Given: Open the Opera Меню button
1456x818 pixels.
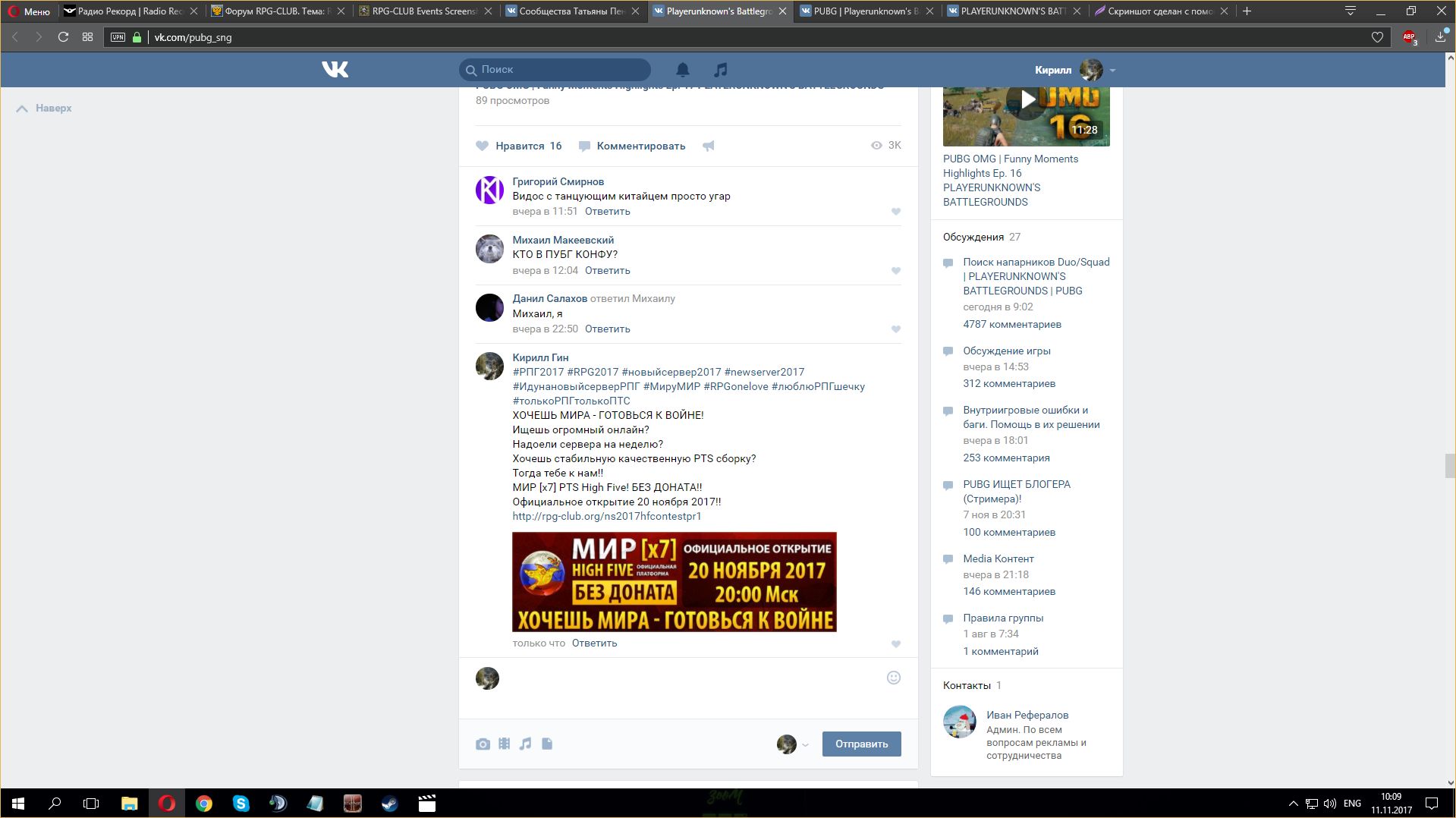Looking at the screenshot, I should (x=29, y=11).
